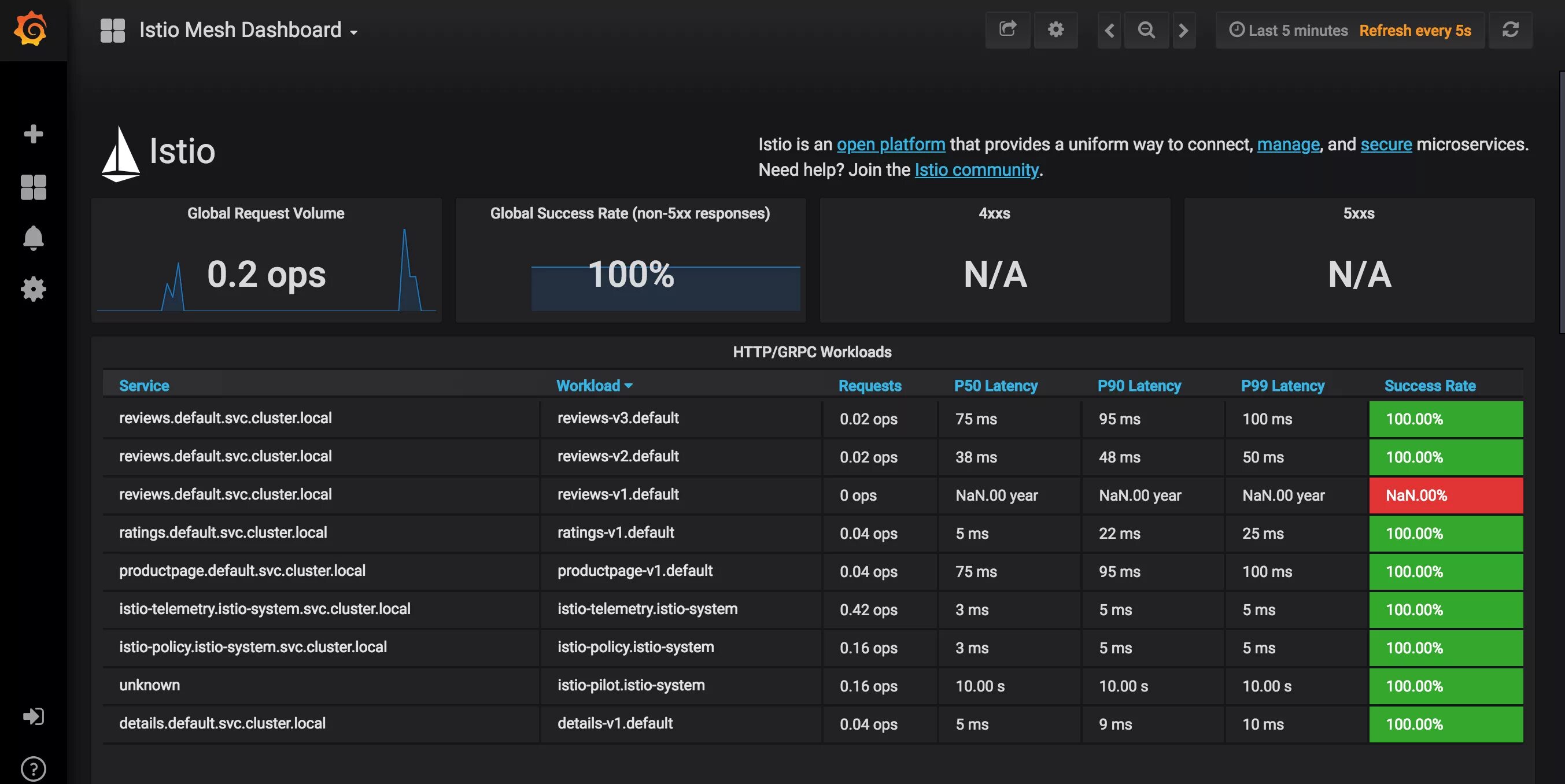Click the Grafana logo icon

tap(31, 29)
